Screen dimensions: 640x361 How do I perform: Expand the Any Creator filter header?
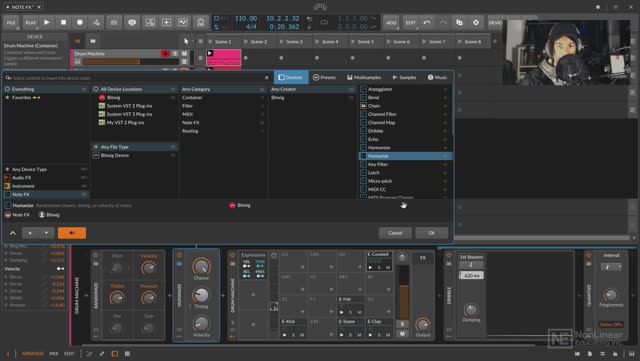[x=313, y=89]
